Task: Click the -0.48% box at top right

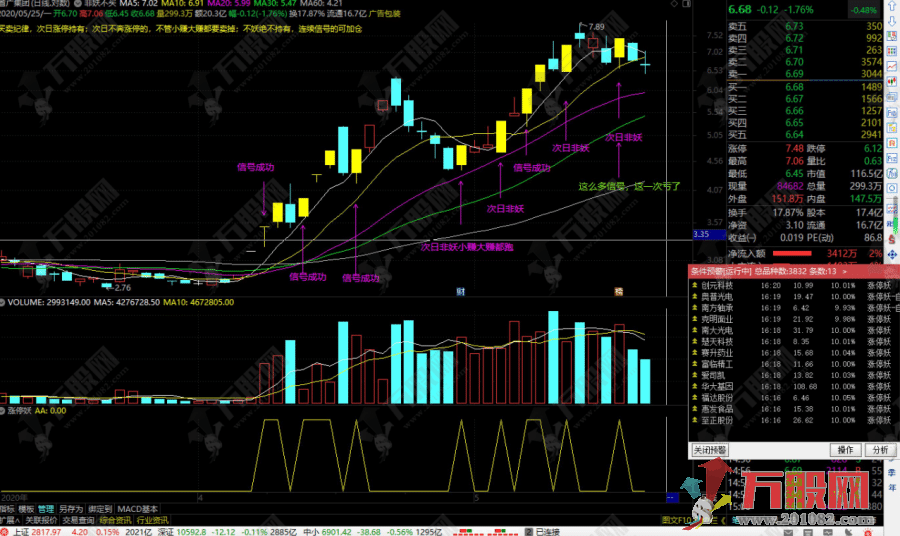Action: 864,10
